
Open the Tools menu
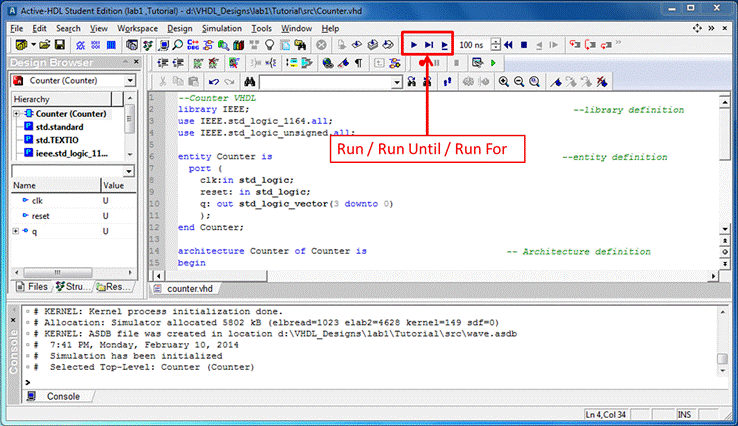pyautogui.click(x=261, y=29)
